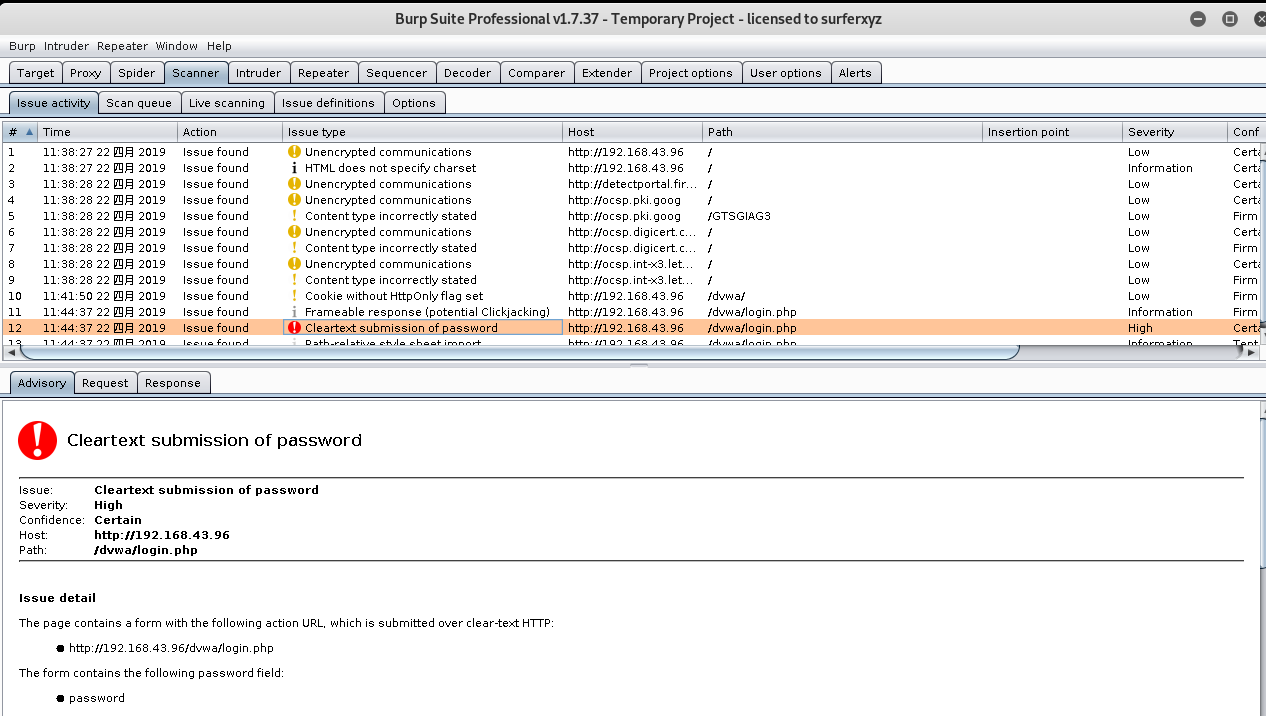Select the HTML does not specify charset row

coord(632,168)
